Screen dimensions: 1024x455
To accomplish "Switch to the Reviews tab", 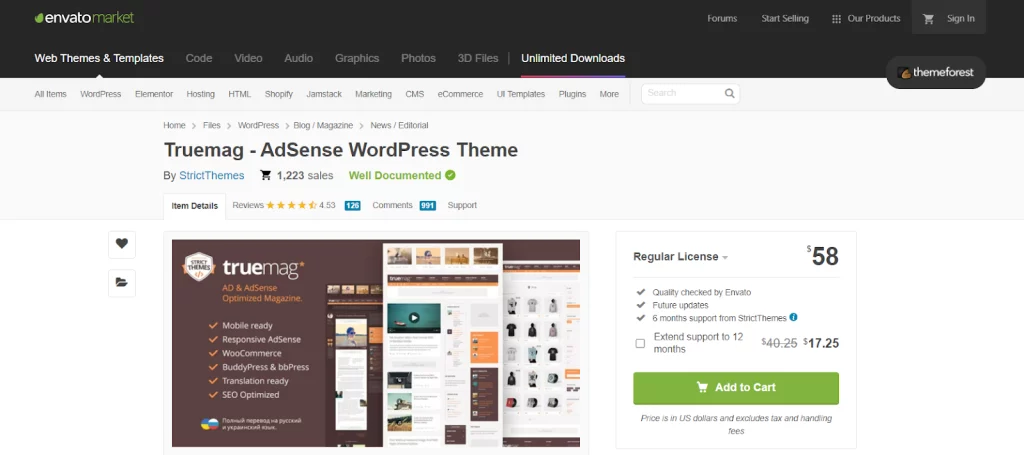I will 248,205.
